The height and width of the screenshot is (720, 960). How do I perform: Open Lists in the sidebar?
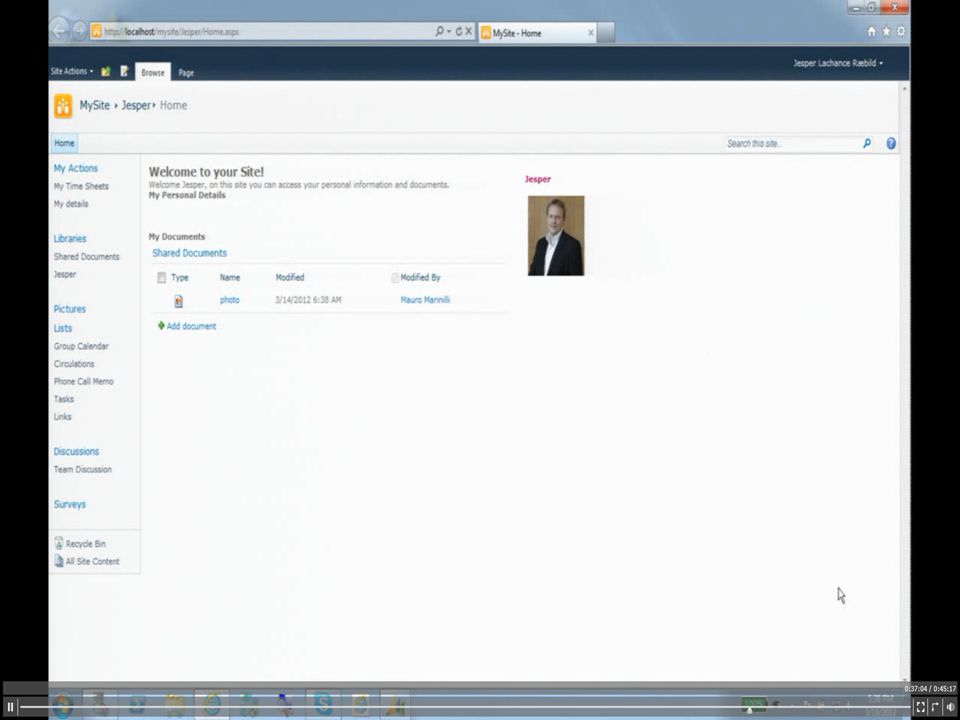(x=62, y=328)
